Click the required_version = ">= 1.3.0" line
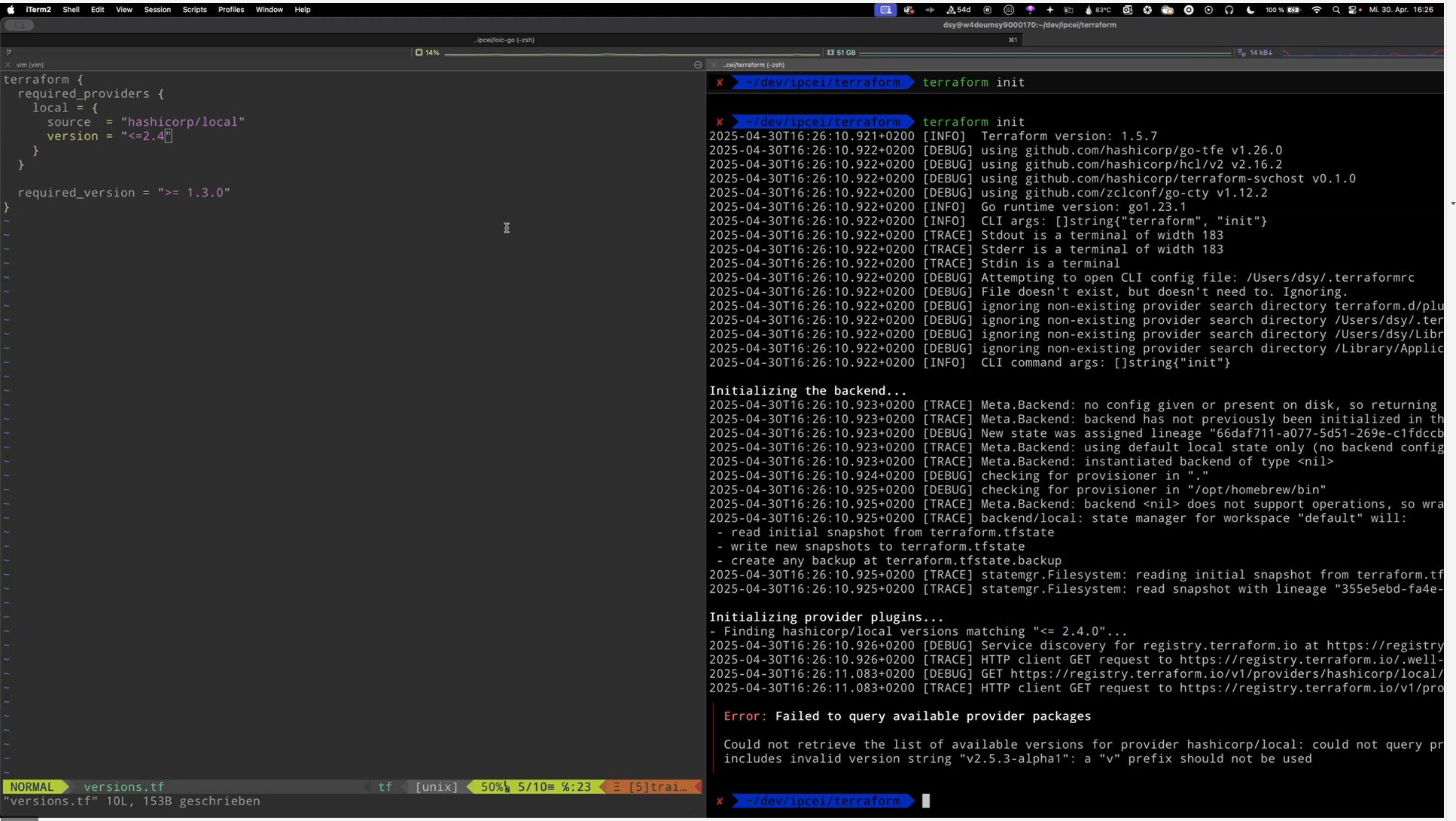 tap(123, 193)
